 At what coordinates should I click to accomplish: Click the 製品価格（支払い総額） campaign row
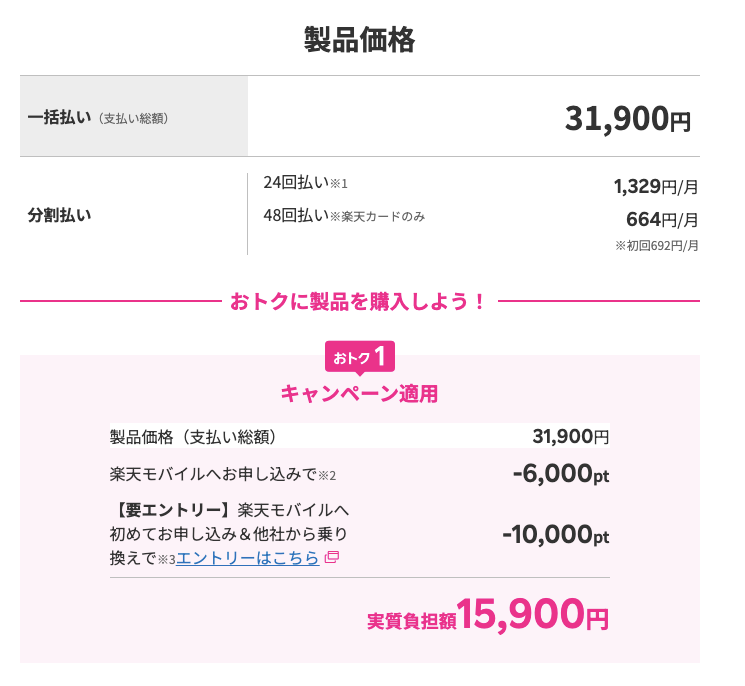click(360, 436)
